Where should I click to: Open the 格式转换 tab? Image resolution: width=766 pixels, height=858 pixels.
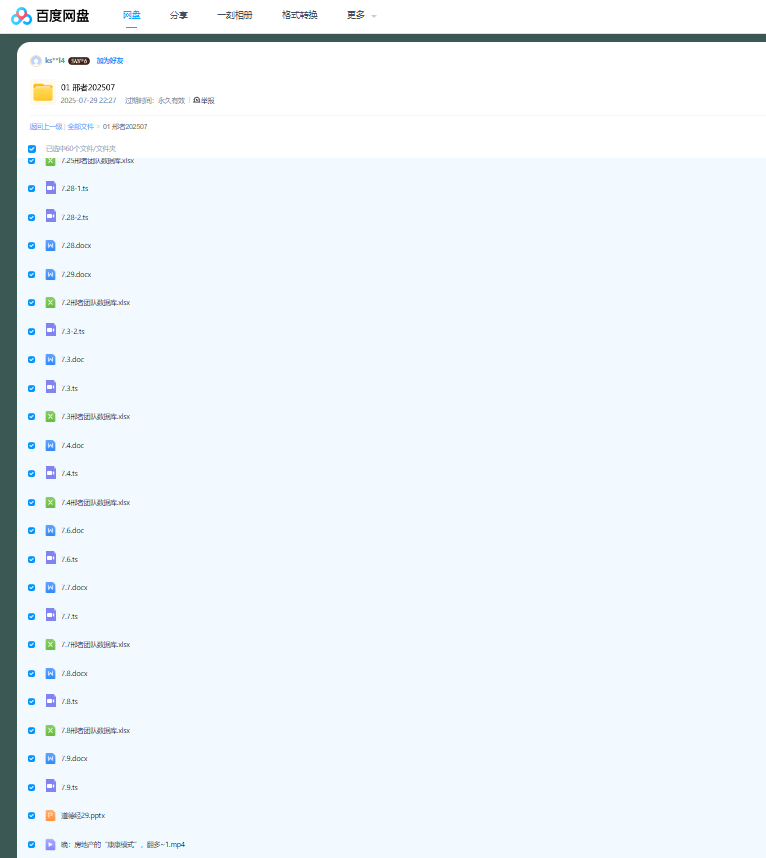click(299, 16)
